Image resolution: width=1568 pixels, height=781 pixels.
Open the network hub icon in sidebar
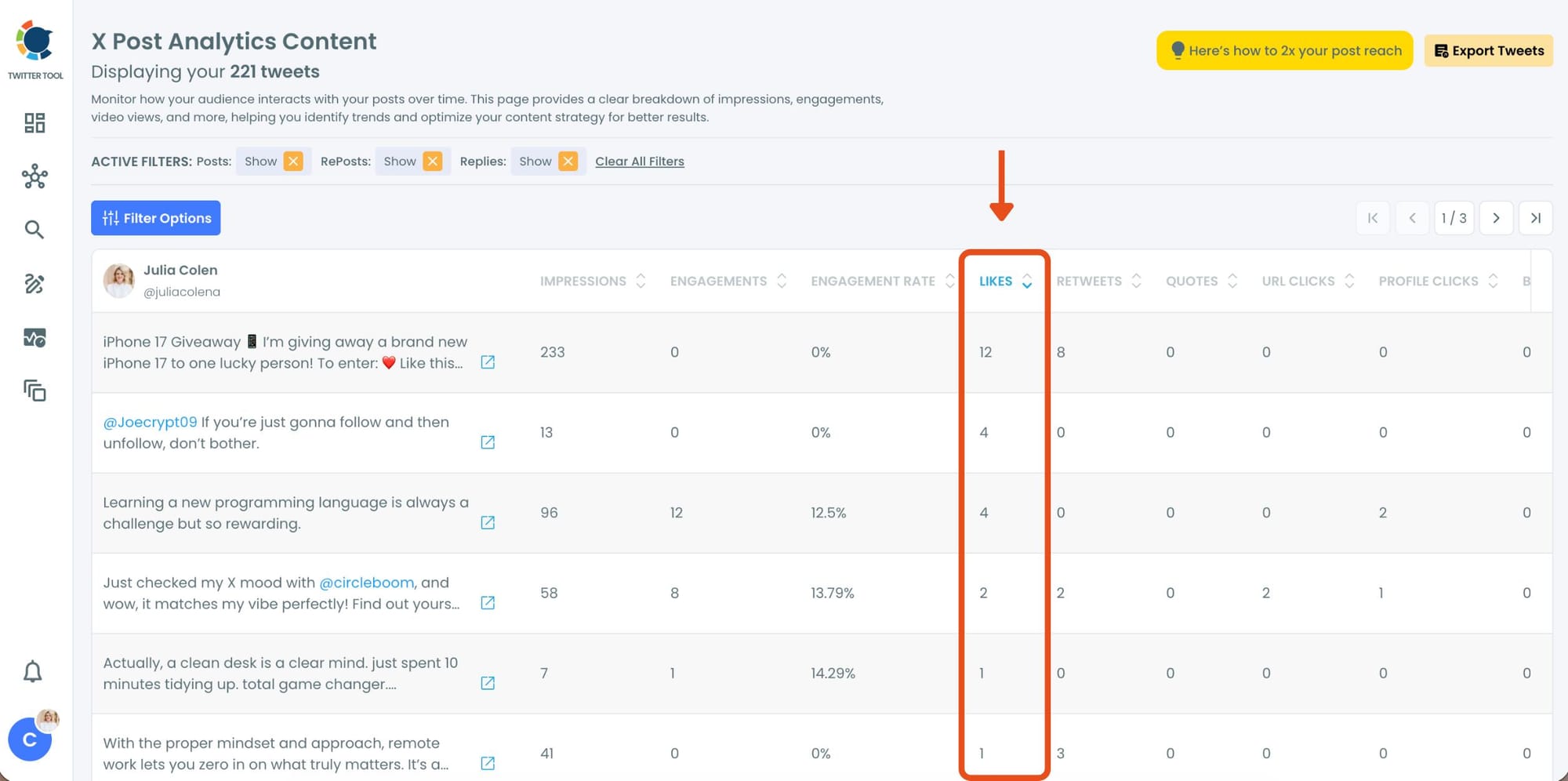(x=34, y=176)
